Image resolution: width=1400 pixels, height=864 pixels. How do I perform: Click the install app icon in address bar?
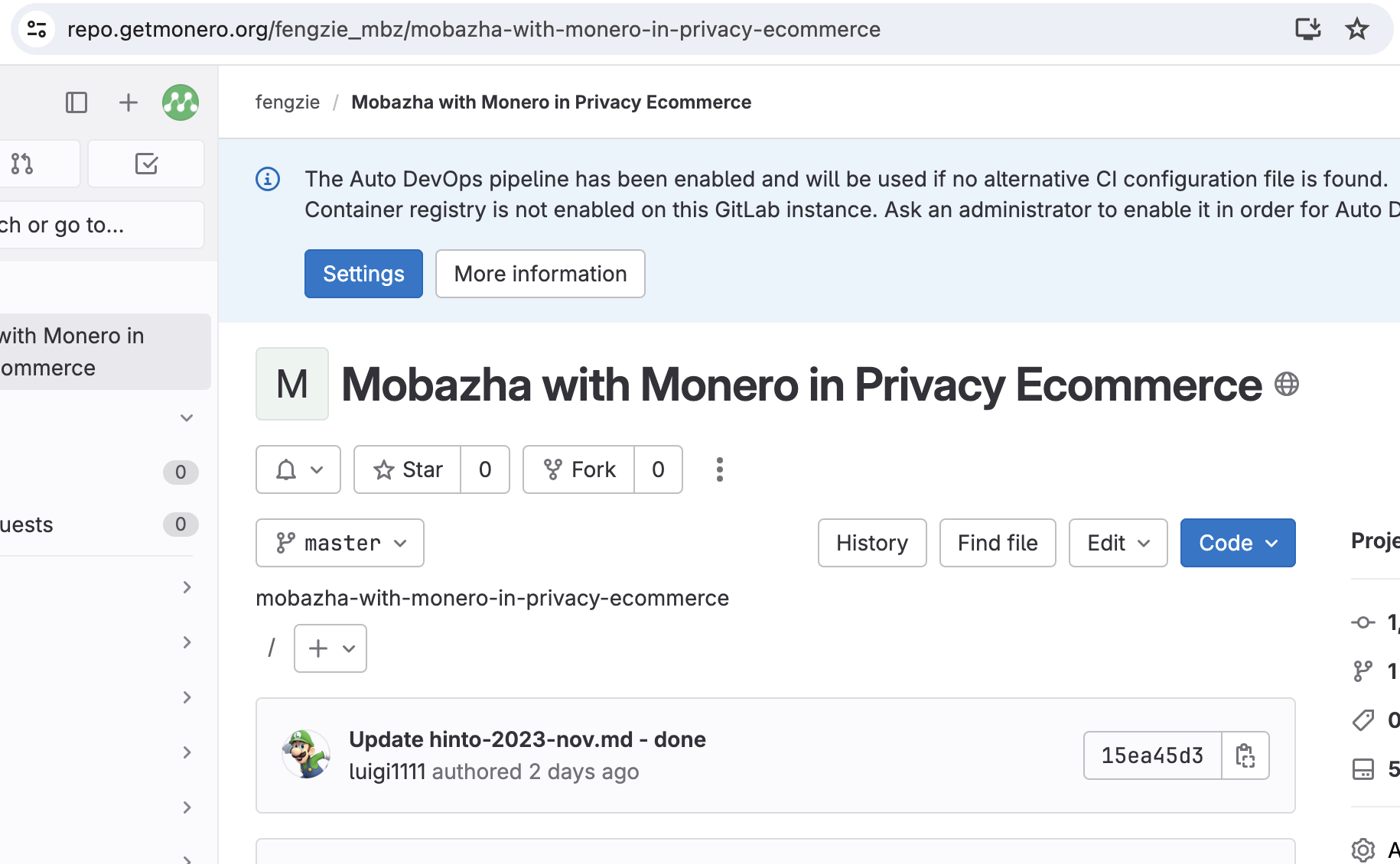1307,29
